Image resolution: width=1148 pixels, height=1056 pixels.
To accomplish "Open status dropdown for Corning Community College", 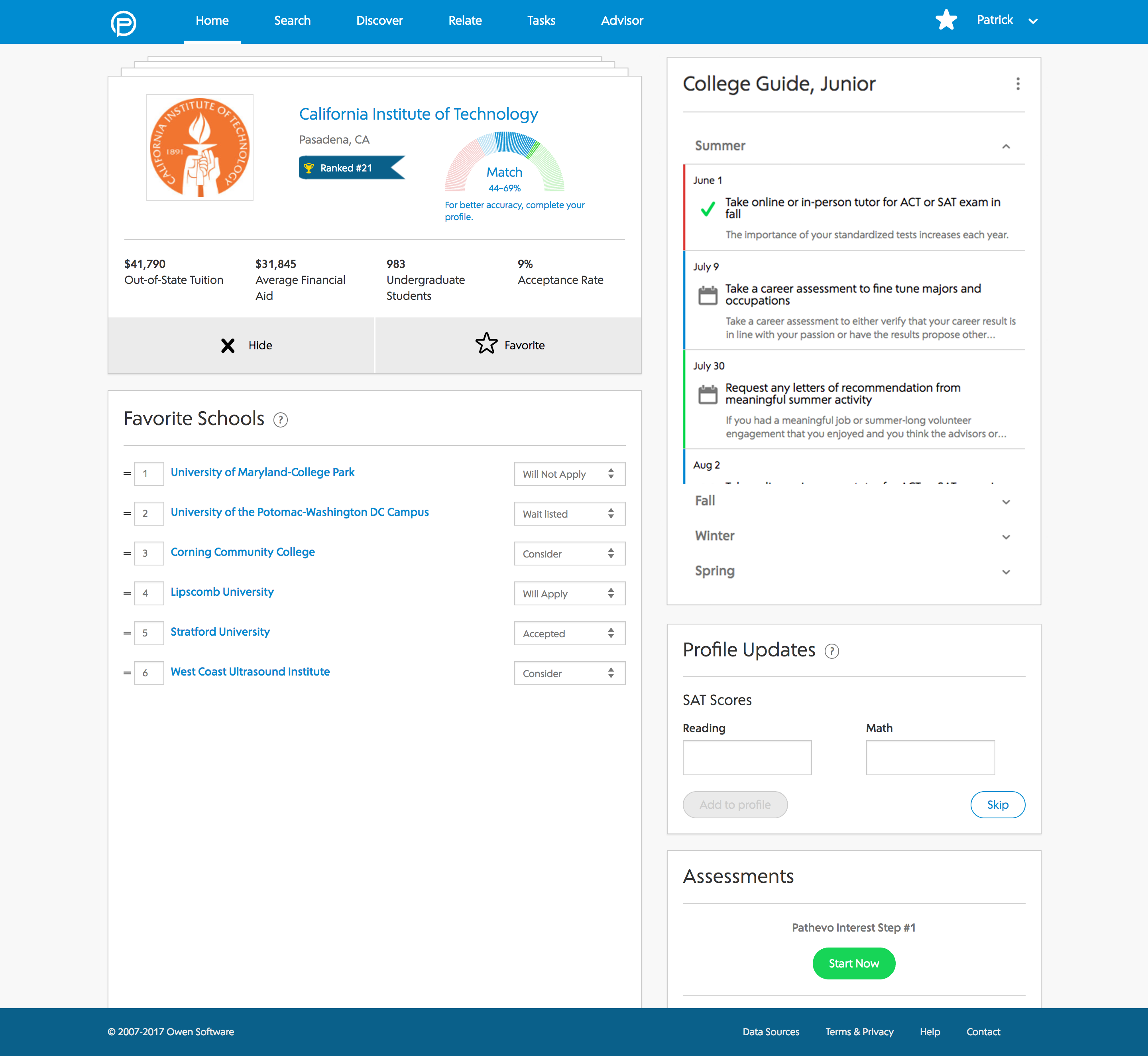I will click(x=570, y=554).
